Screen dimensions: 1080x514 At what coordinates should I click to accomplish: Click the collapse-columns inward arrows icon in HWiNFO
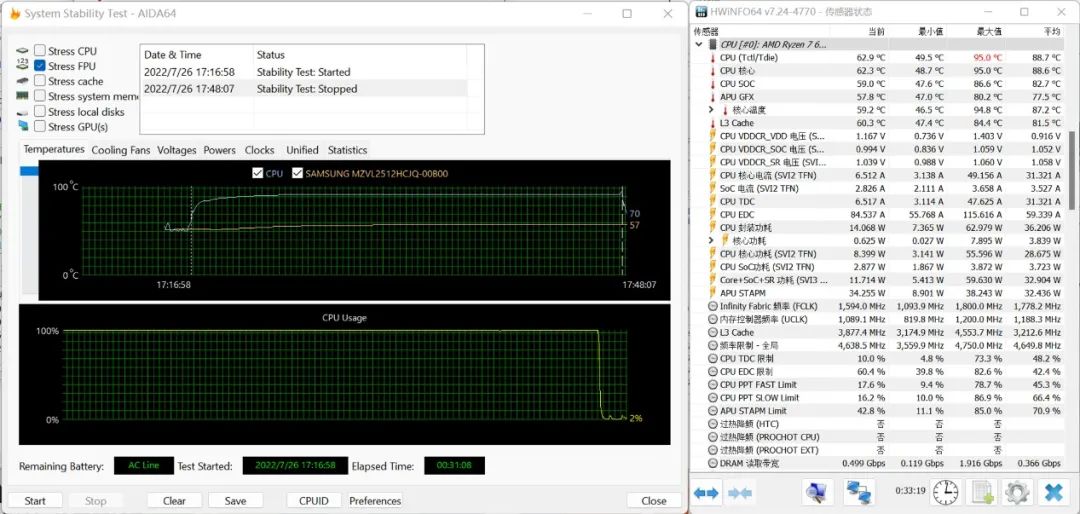(x=740, y=492)
